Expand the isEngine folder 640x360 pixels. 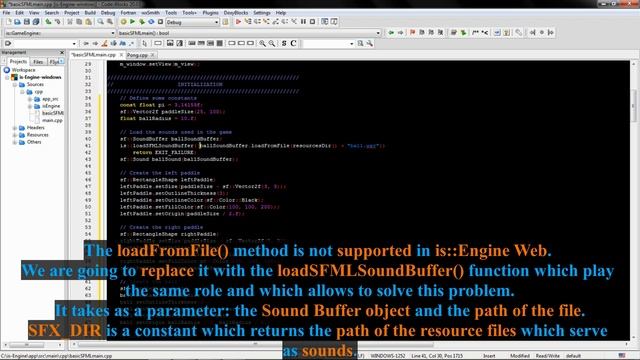pos(30,106)
